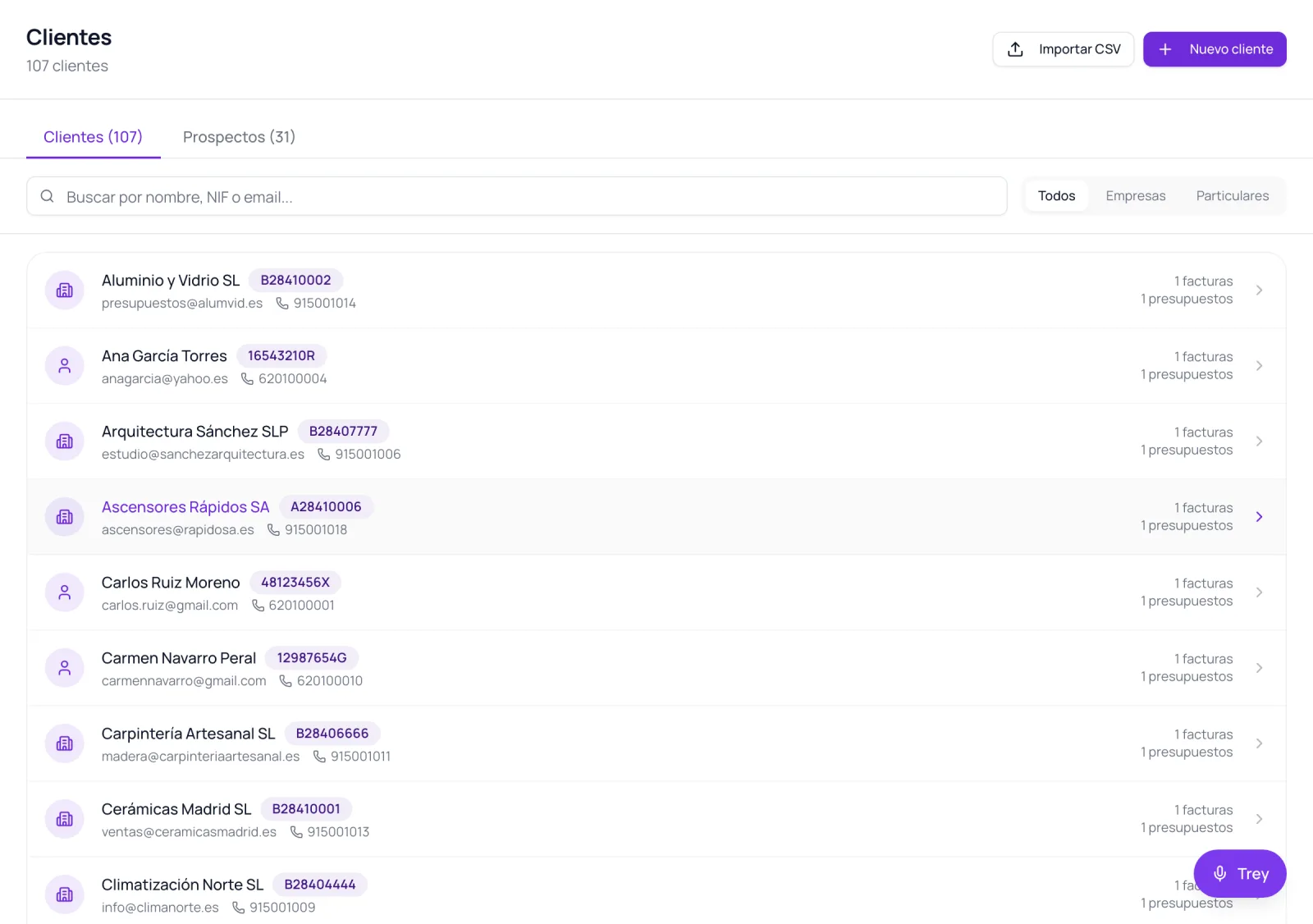Screen dimensions: 1313x924
Task: Click the NIF badge B28410002
Action: (295, 281)
